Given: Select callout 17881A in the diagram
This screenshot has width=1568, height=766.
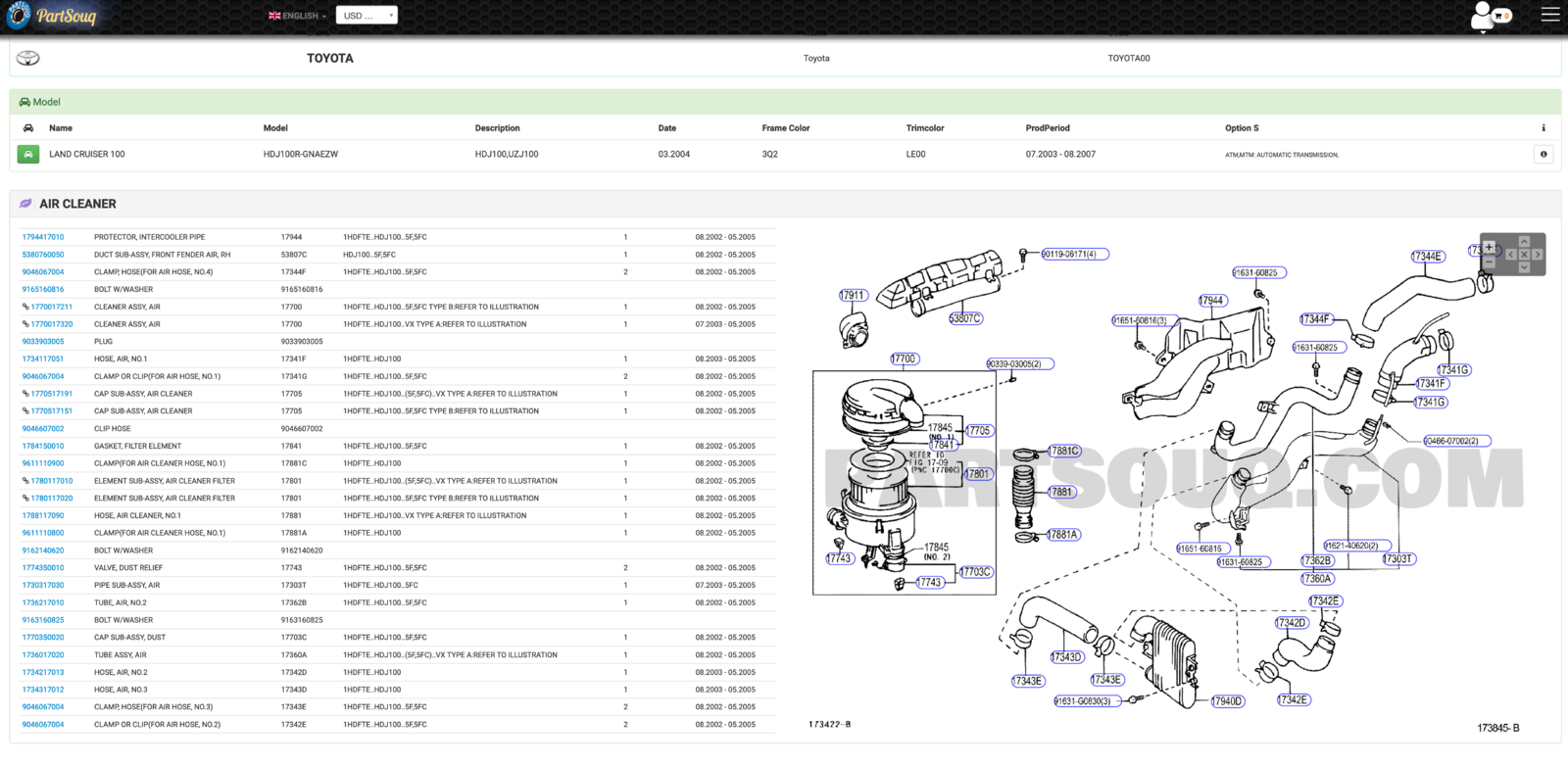Looking at the screenshot, I should (x=1063, y=534).
